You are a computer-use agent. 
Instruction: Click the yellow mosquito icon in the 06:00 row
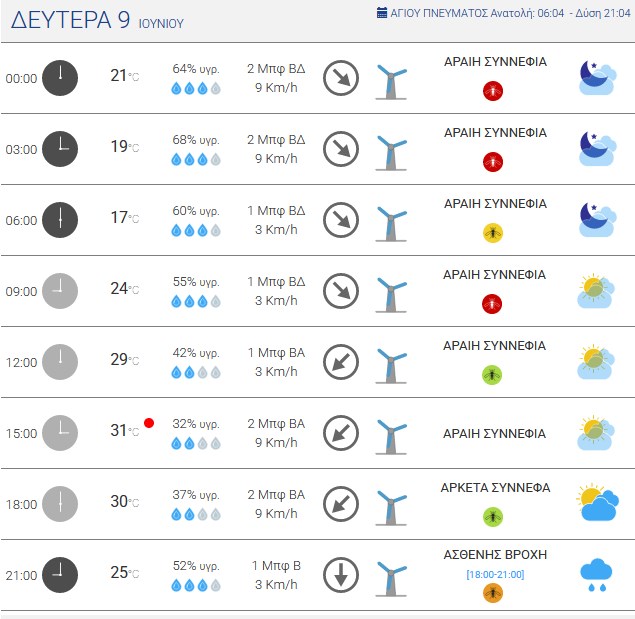pyautogui.click(x=493, y=233)
